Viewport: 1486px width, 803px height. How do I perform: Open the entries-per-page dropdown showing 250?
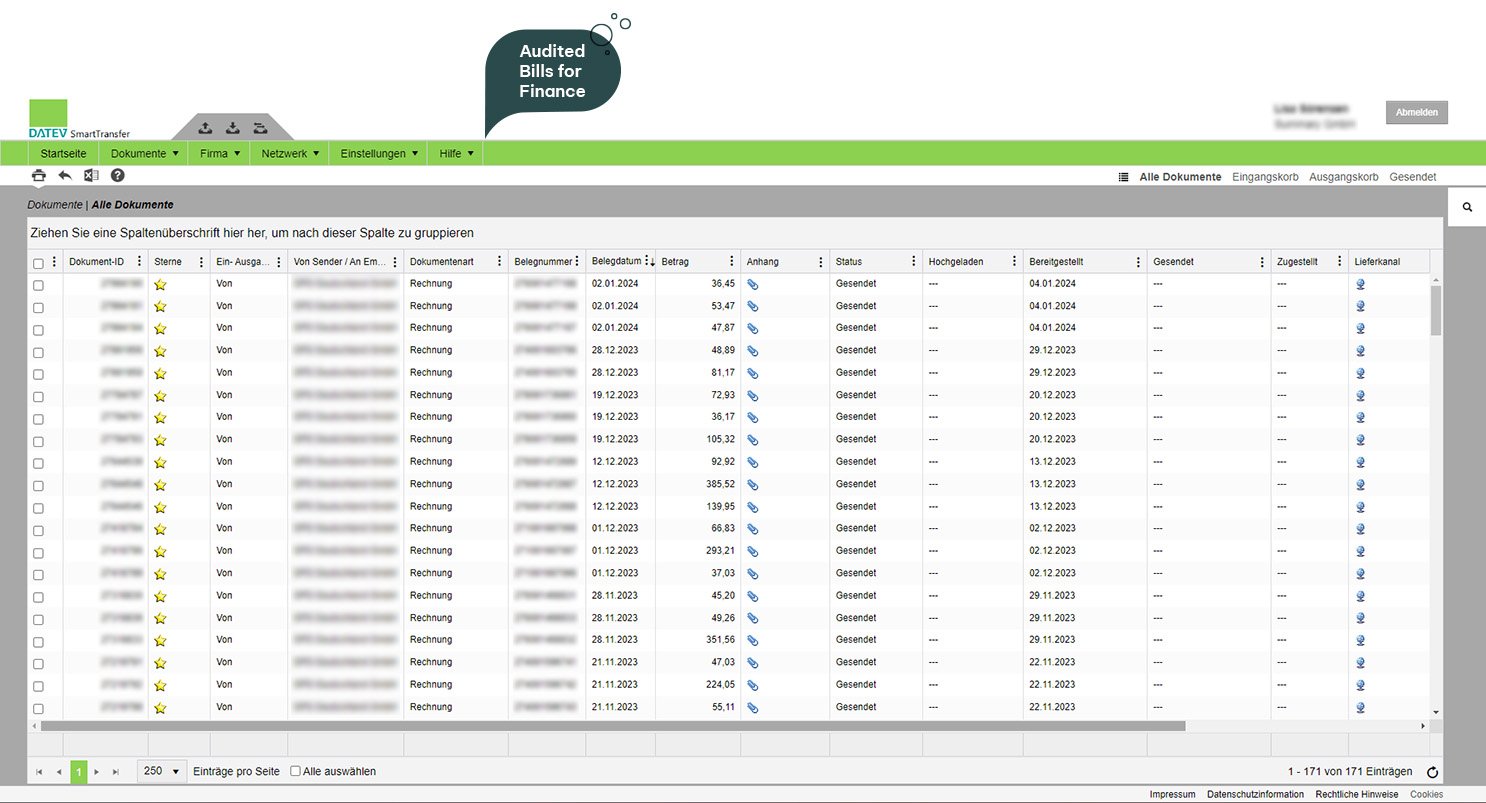[x=162, y=771]
